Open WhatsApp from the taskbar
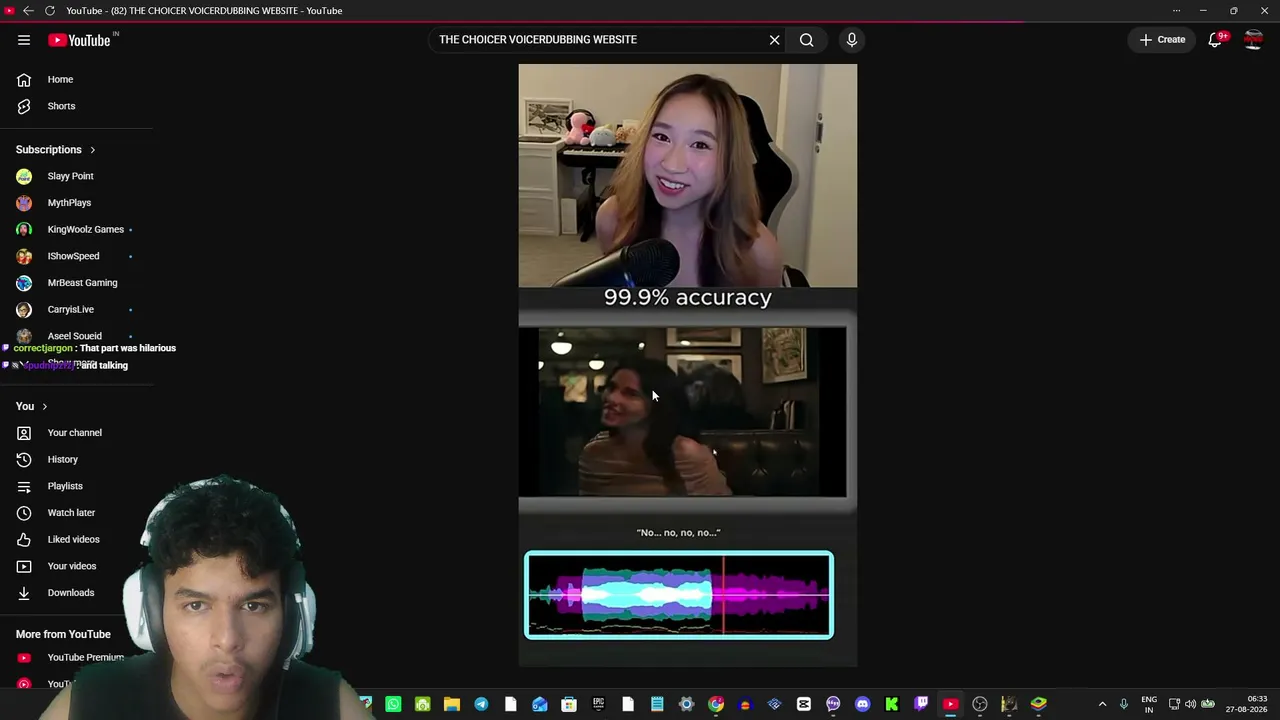 coord(393,704)
